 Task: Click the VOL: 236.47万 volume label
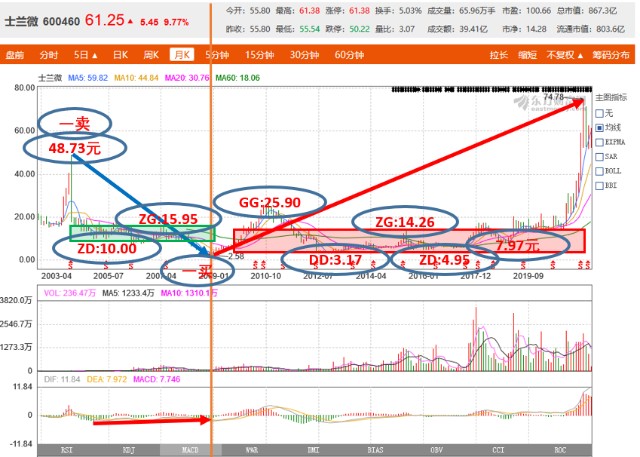(x=70, y=293)
